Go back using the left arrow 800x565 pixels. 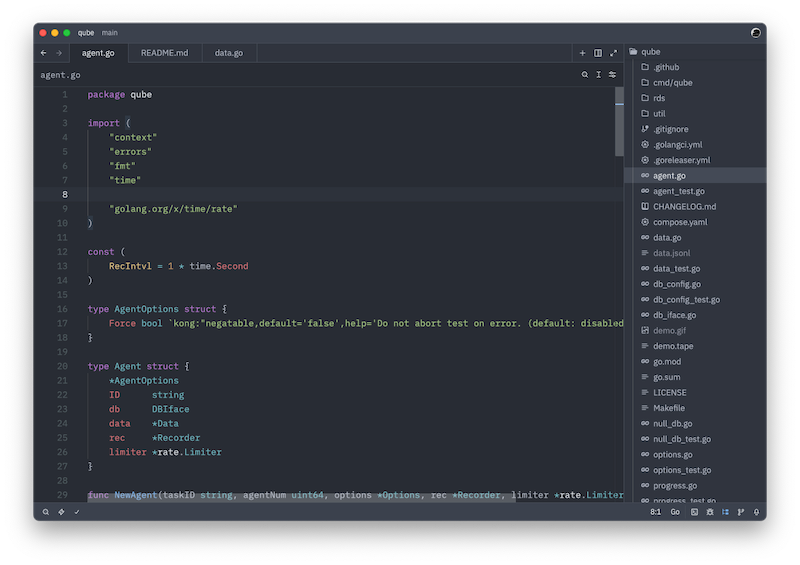tap(44, 53)
